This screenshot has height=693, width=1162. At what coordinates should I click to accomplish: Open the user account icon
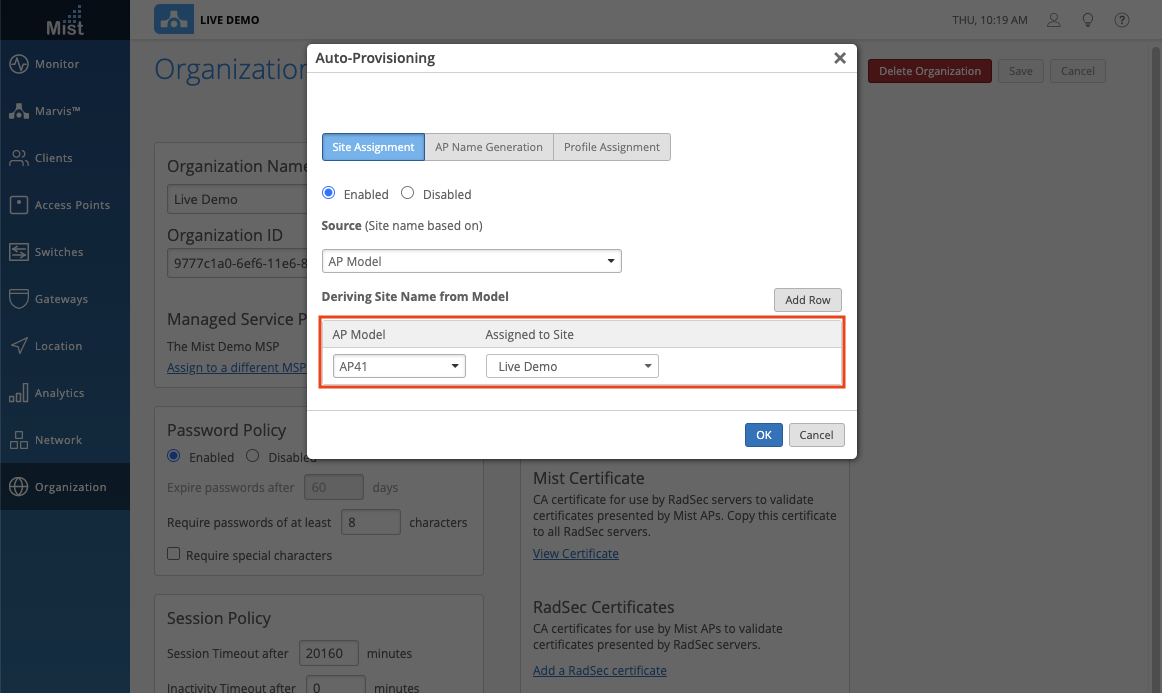pos(1053,20)
